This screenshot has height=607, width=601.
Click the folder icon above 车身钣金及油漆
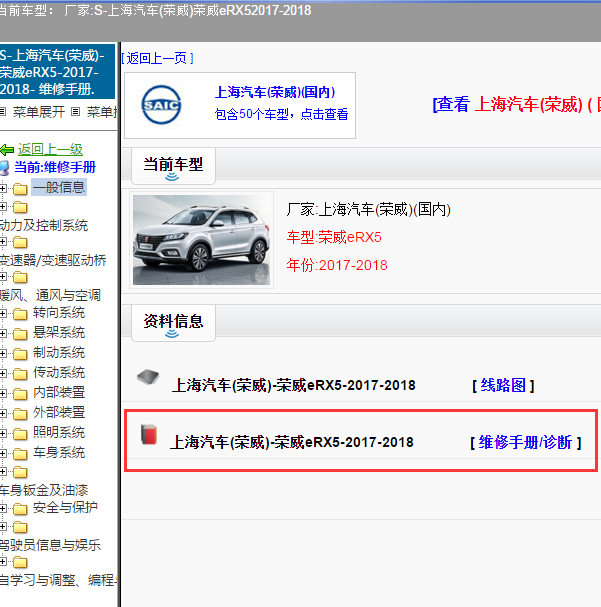[20, 473]
